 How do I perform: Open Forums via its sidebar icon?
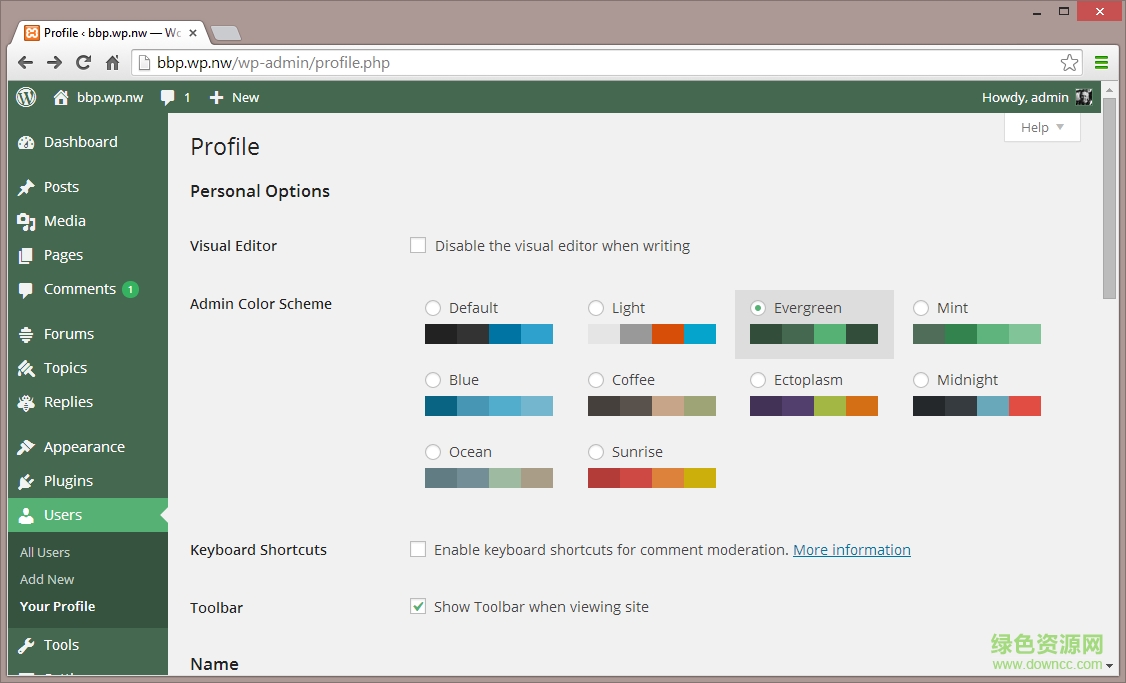[25, 333]
